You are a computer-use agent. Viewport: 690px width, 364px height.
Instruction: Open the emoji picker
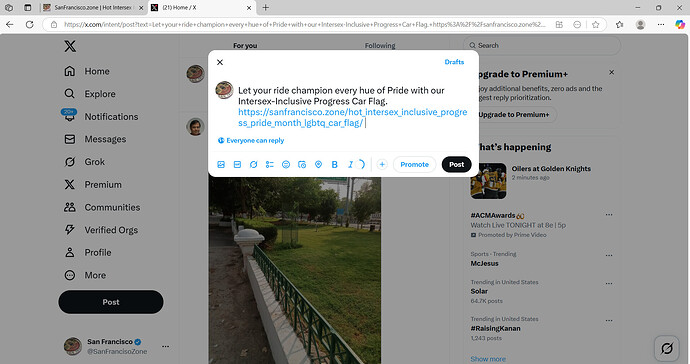(x=286, y=165)
